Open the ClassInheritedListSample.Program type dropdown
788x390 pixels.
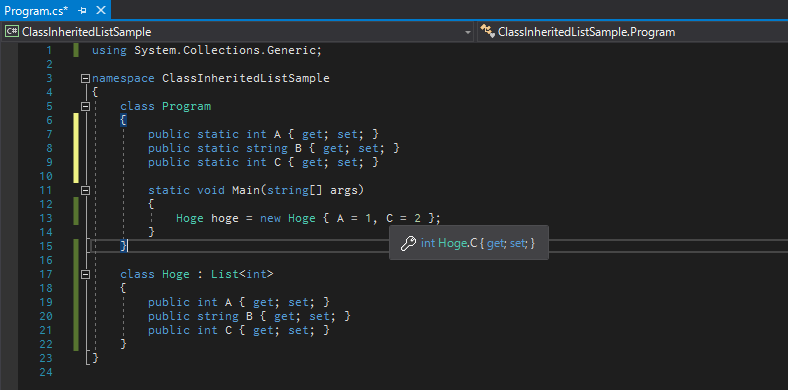(632, 32)
